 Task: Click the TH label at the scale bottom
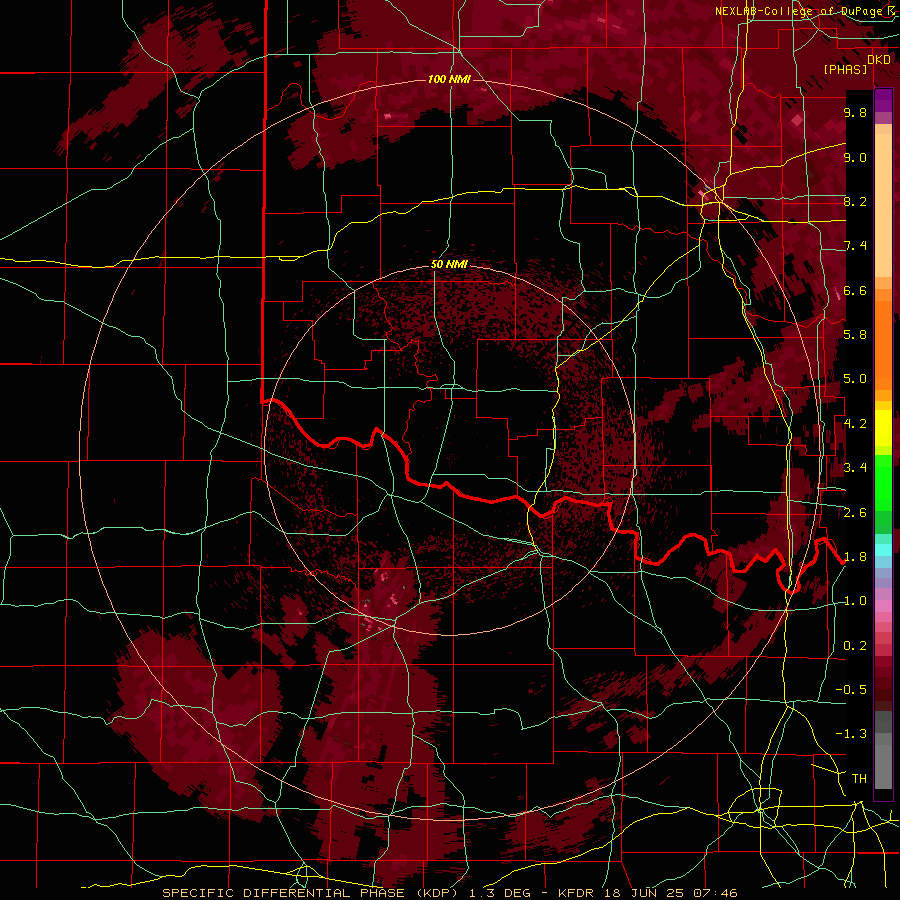click(859, 779)
